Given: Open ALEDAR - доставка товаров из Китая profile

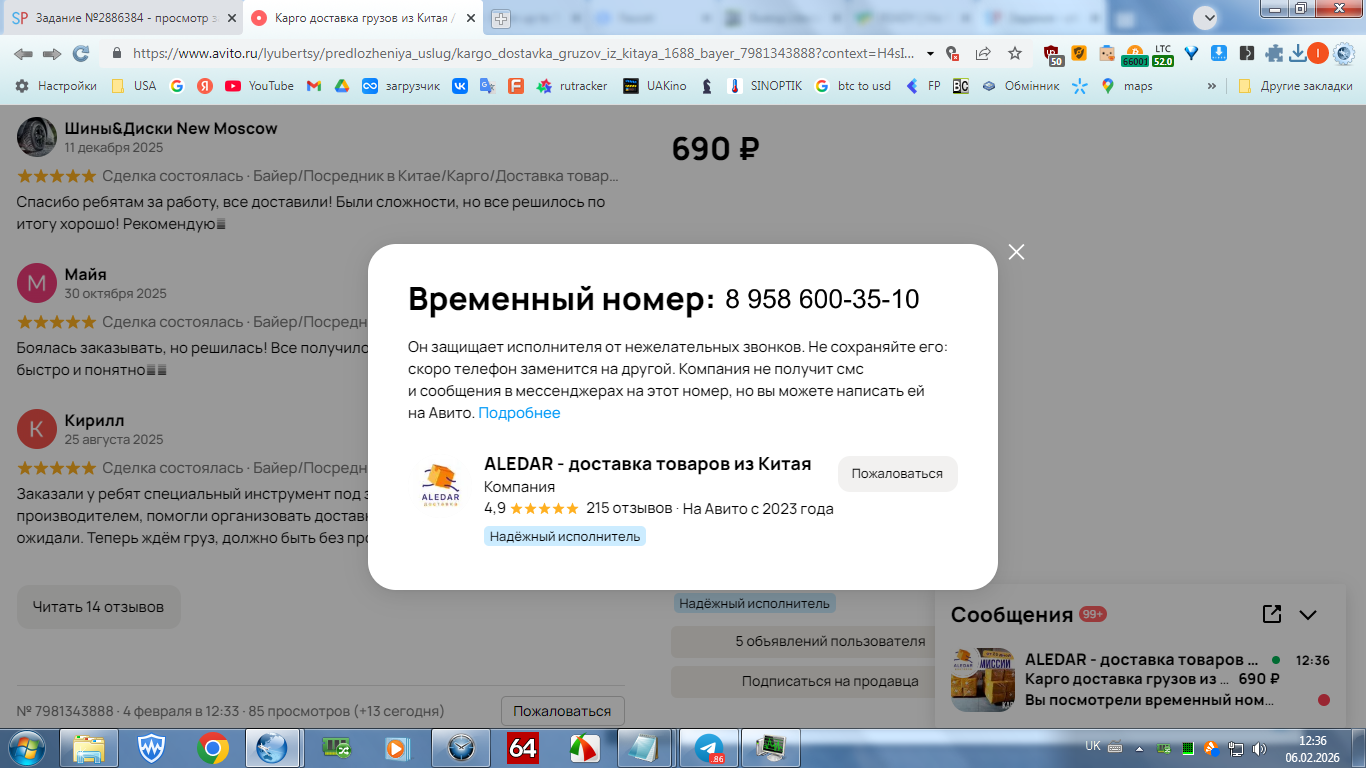Looking at the screenshot, I should coord(647,464).
